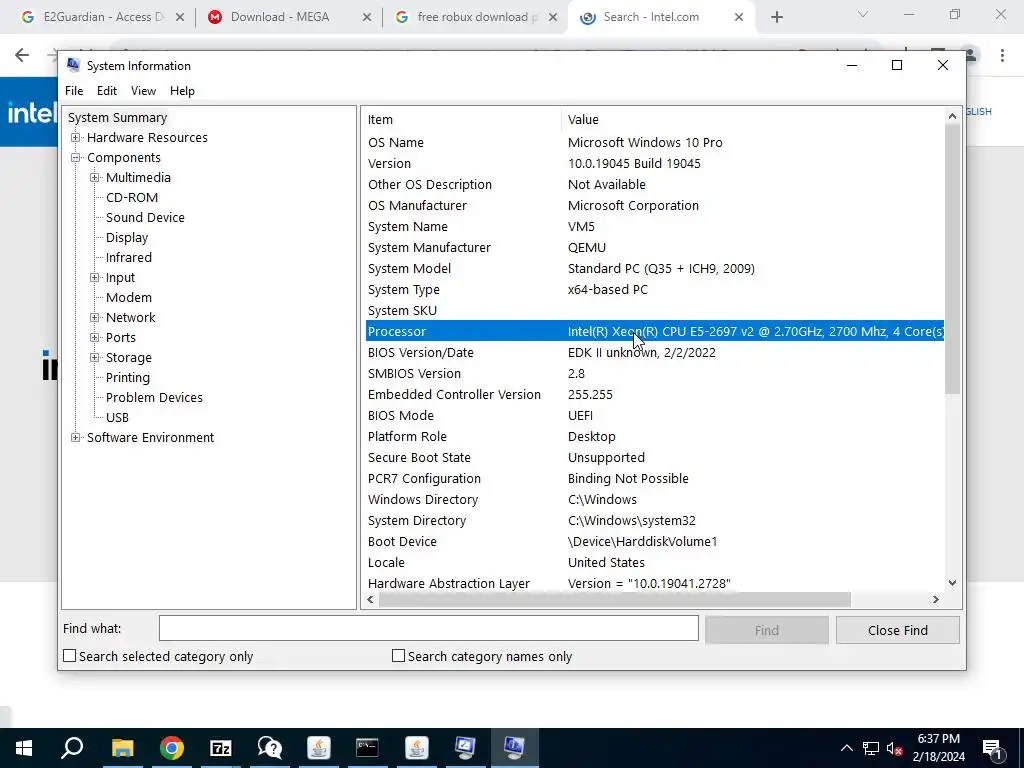Select Problem Devices in tree
Viewport: 1024px width, 768px height.
coord(154,398)
